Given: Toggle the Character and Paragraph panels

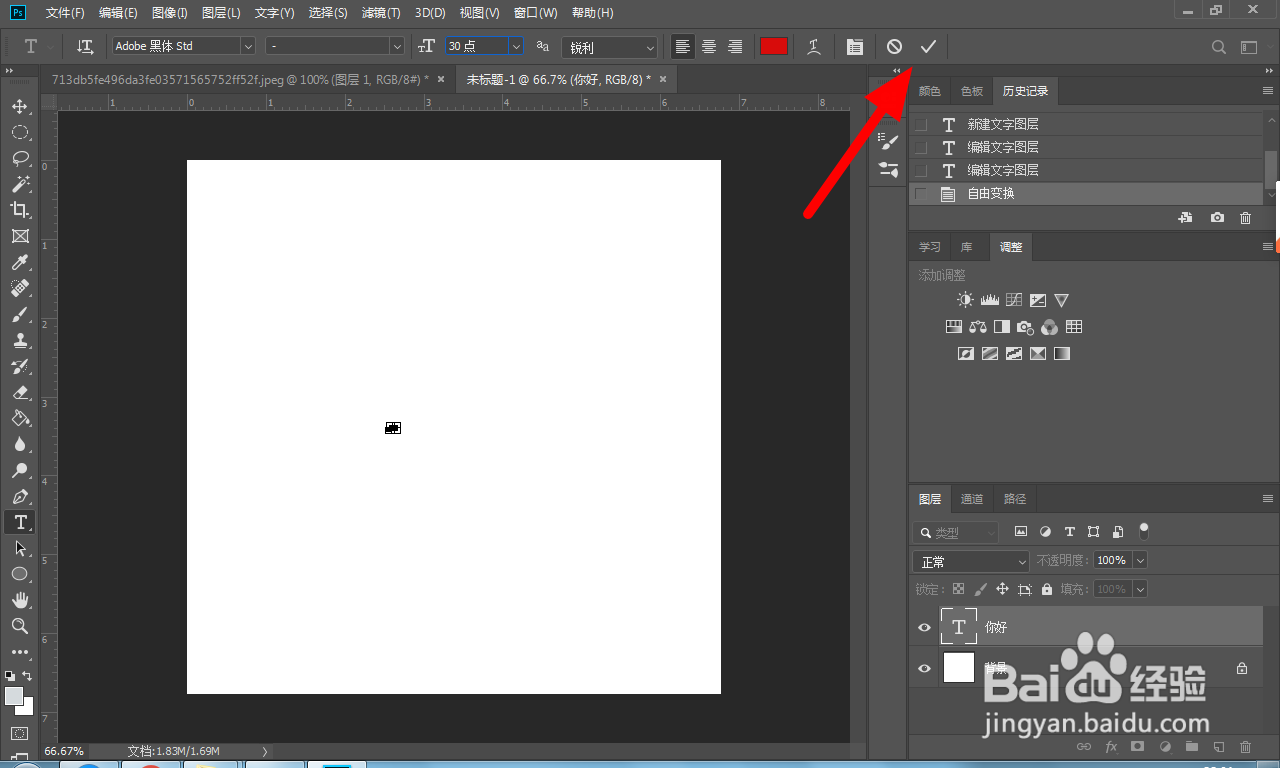Looking at the screenshot, I should click(x=854, y=46).
